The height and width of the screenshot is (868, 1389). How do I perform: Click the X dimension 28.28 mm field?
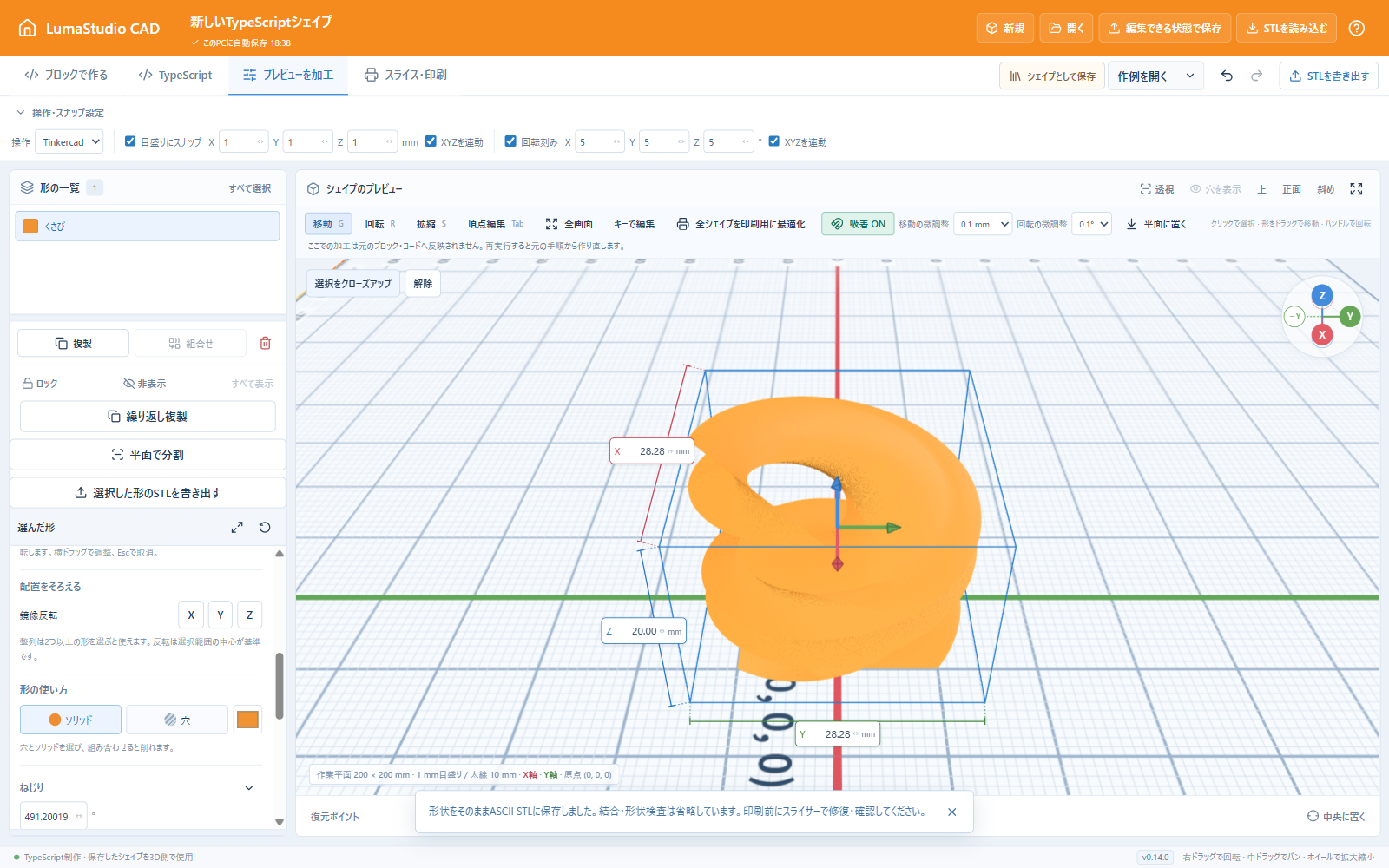click(x=651, y=451)
